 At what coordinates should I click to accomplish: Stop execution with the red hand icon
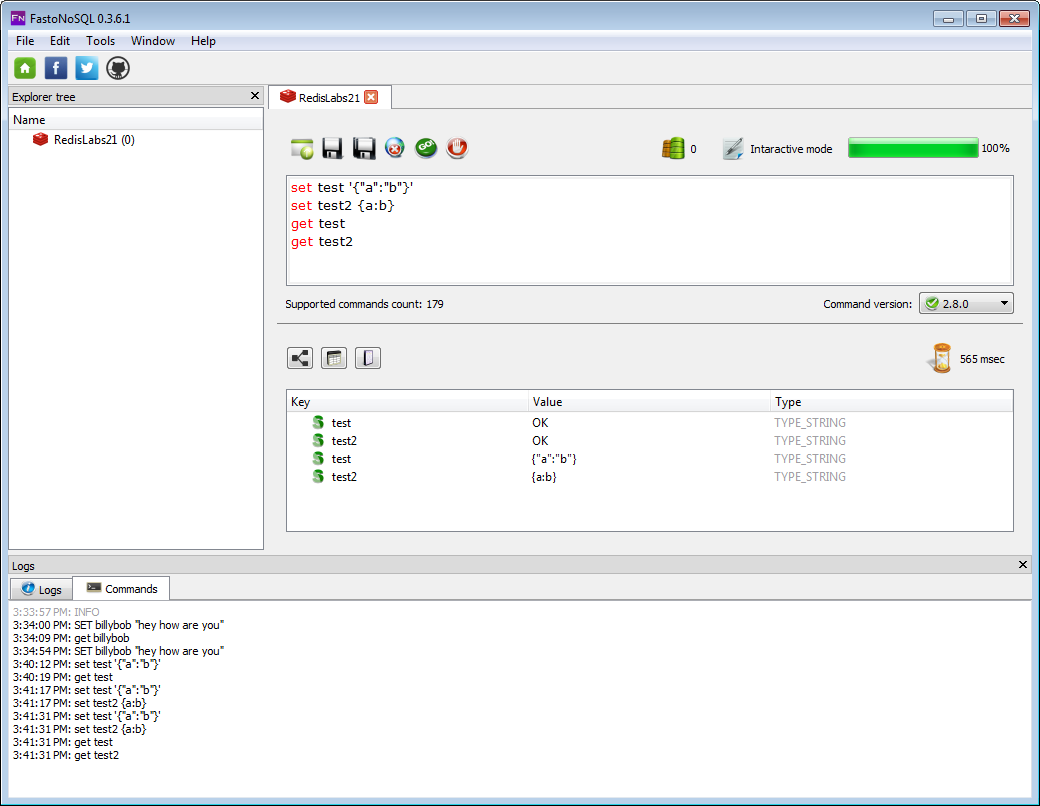pos(457,148)
